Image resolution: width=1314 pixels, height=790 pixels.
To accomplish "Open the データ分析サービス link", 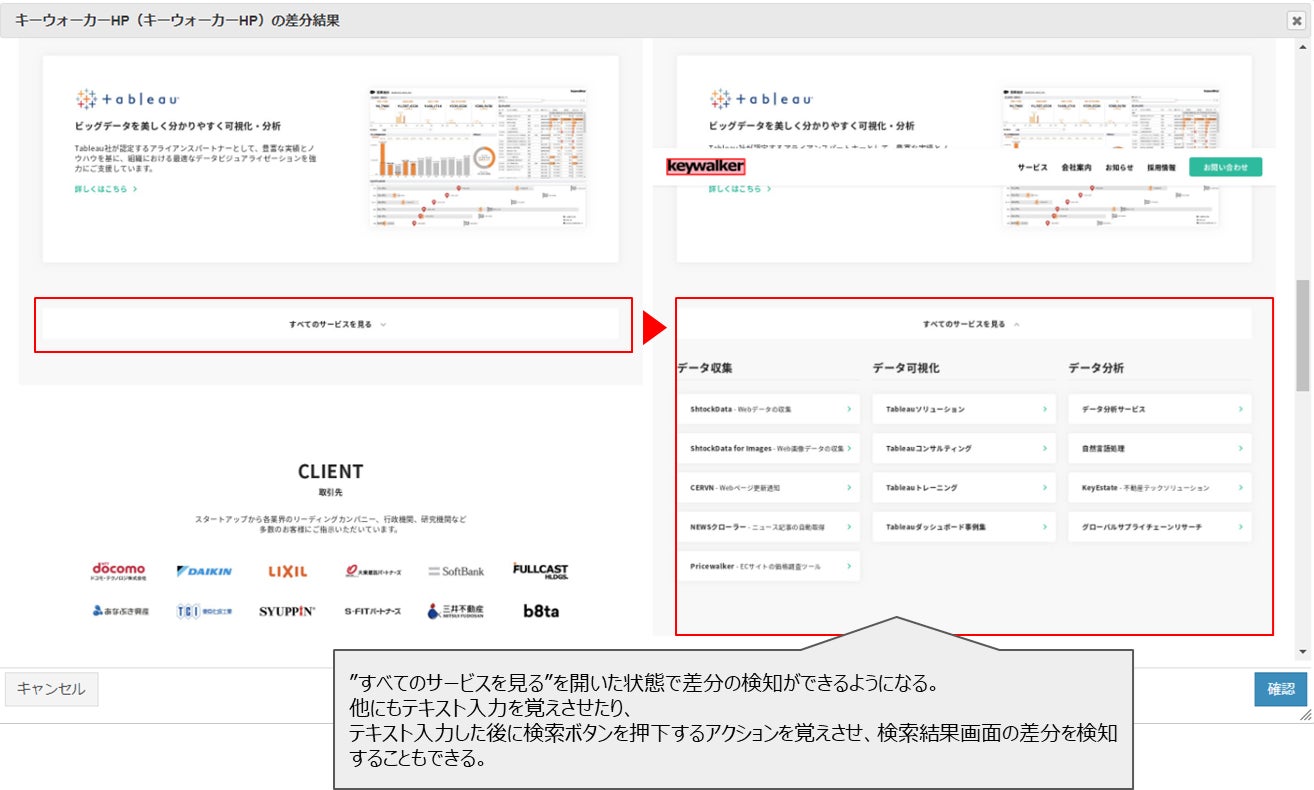I will click(1160, 409).
